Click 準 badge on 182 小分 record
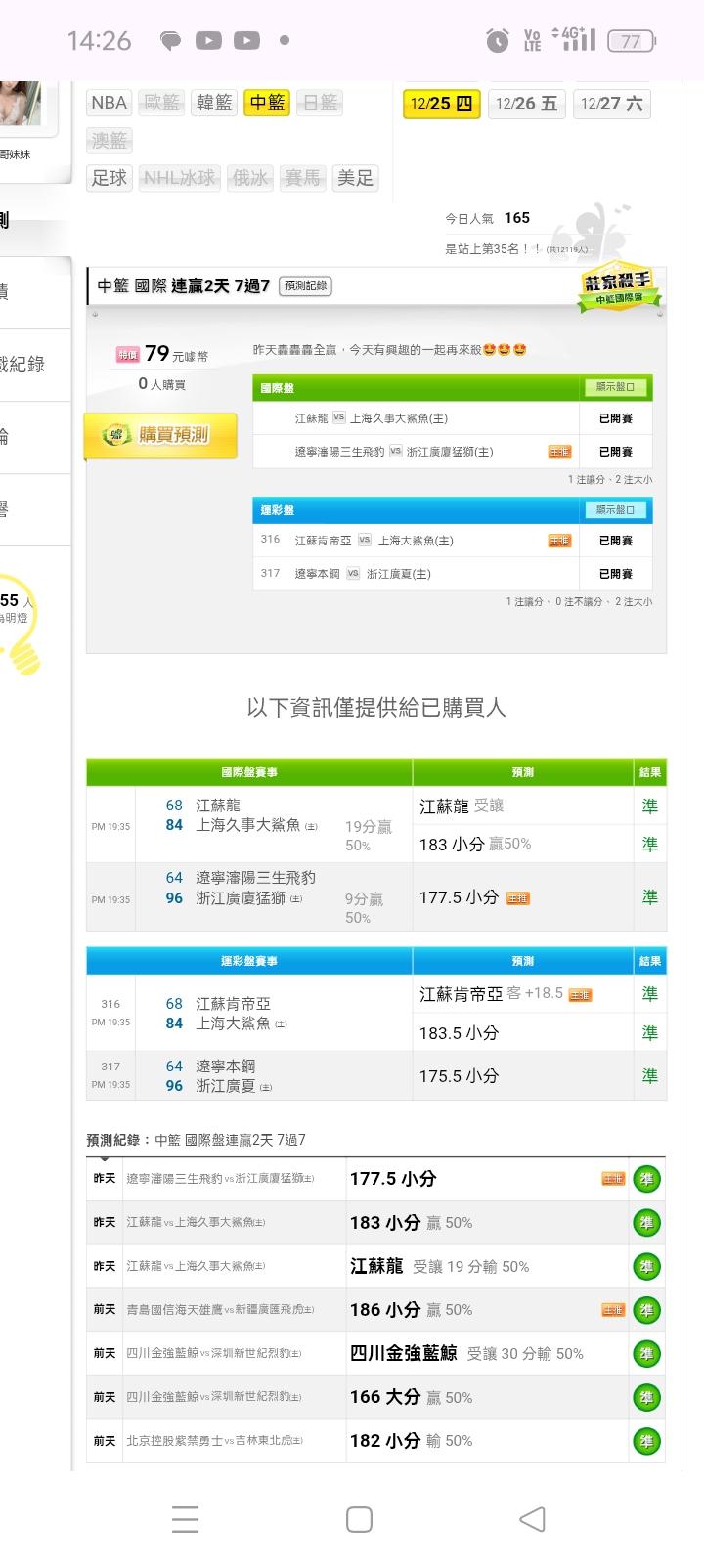Screen dimensions: 704x1568 [x=646, y=1441]
